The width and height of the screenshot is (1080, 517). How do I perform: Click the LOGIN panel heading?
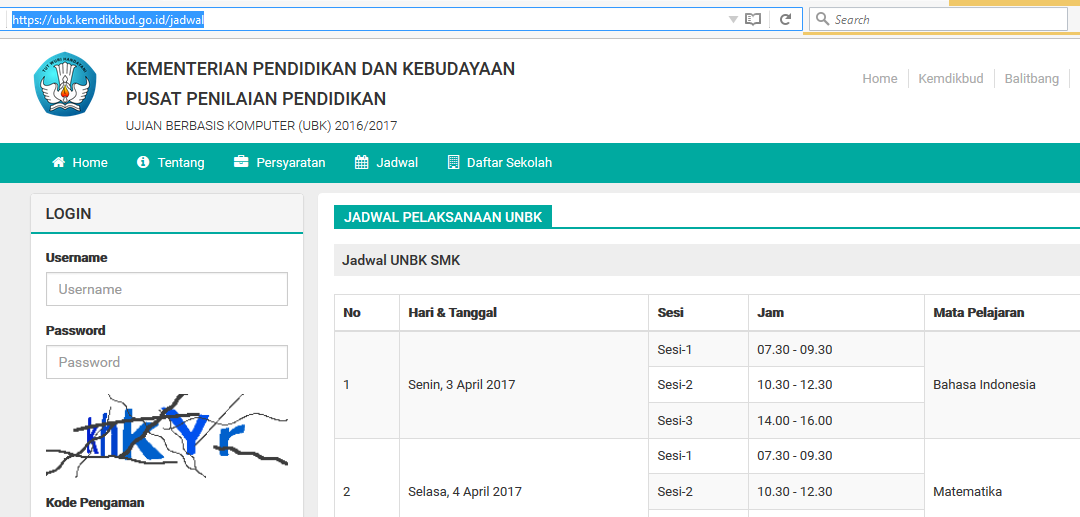pyautogui.click(x=68, y=213)
